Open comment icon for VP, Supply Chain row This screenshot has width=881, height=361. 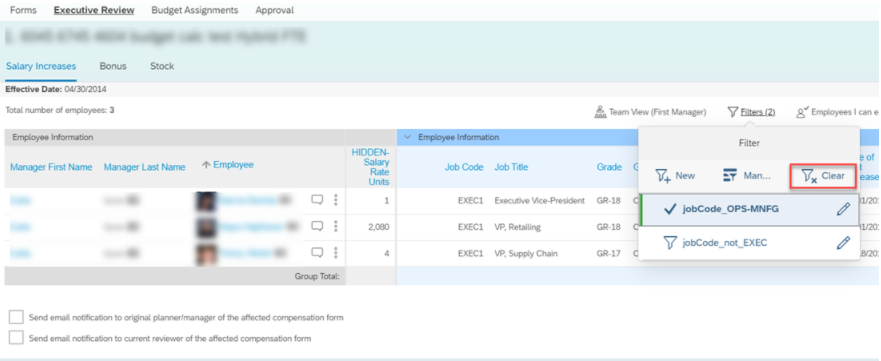[x=317, y=253]
